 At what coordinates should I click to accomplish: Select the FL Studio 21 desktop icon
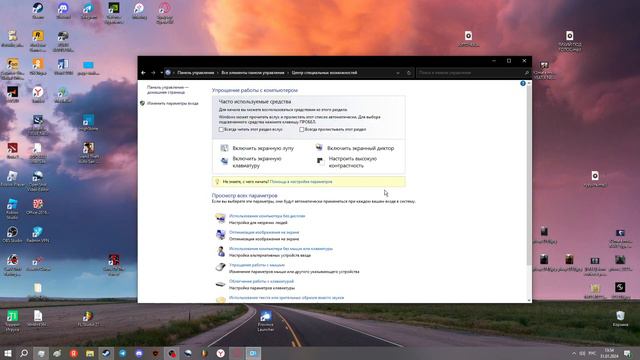pos(89,318)
